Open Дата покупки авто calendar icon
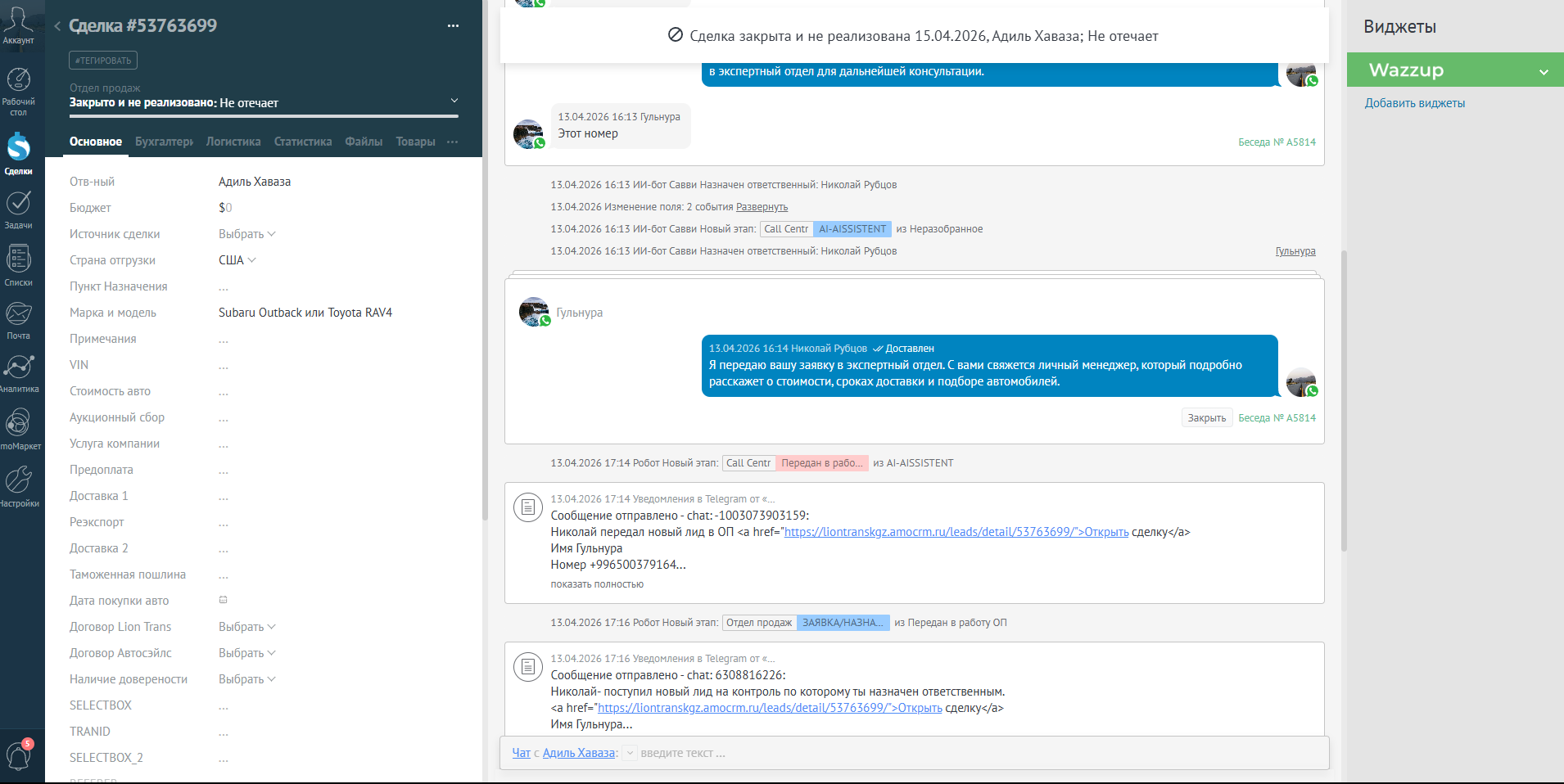Image resolution: width=1564 pixels, height=784 pixels. tap(223, 600)
